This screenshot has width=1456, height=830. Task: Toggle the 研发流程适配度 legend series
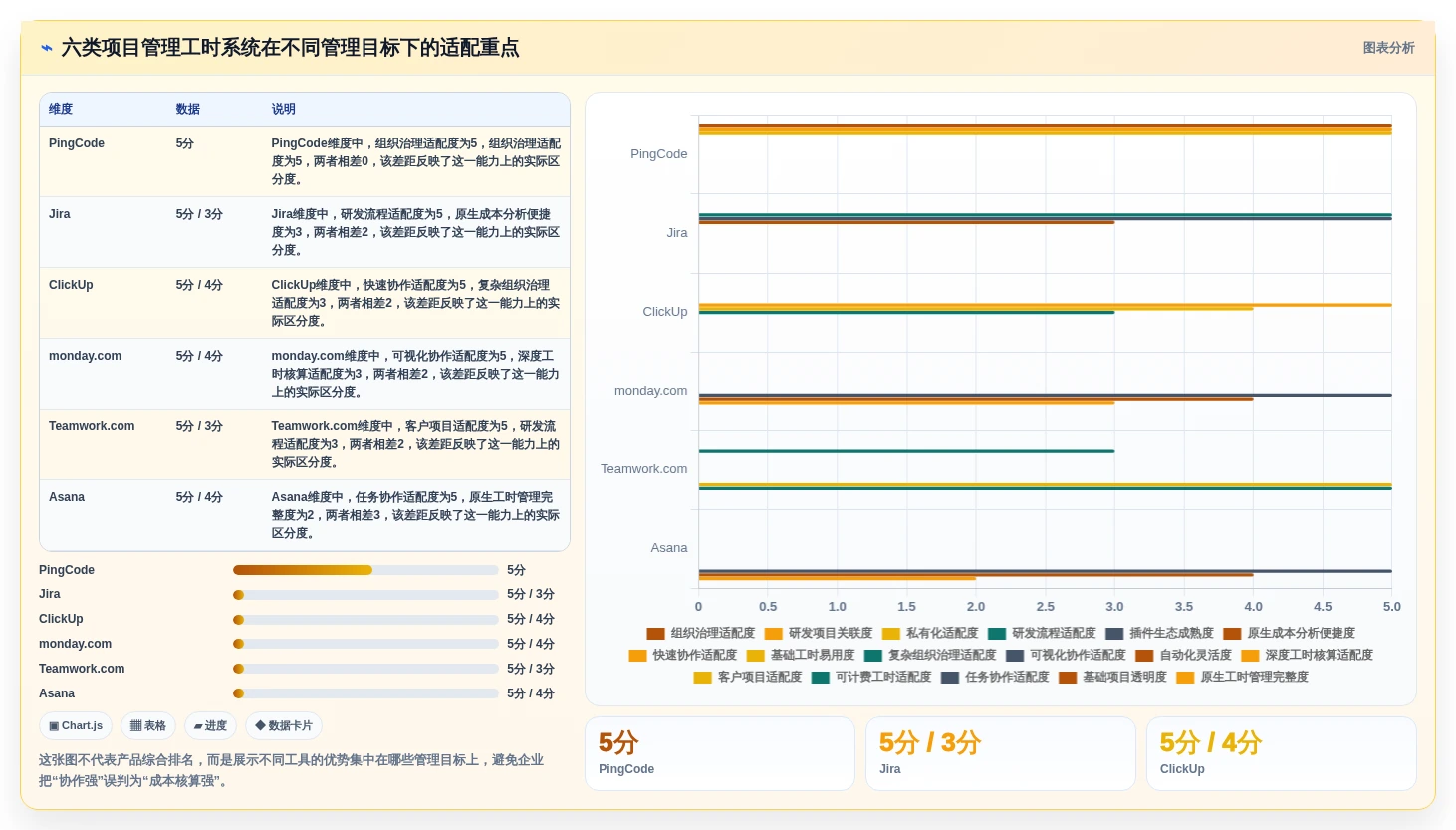pos(1042,634)
